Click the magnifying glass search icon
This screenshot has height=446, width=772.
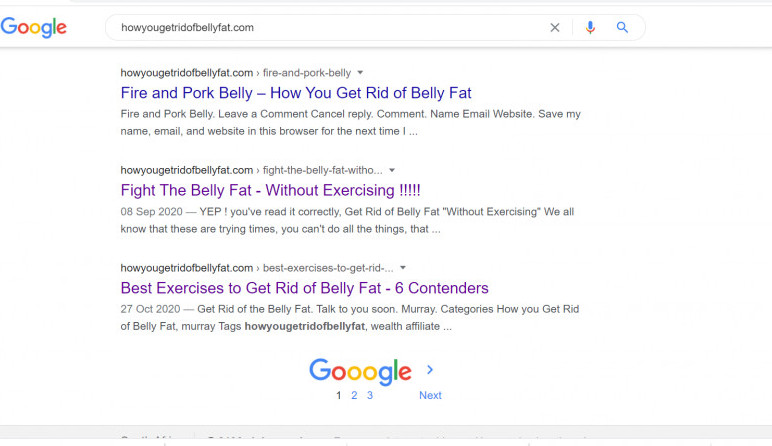point(622,28)
